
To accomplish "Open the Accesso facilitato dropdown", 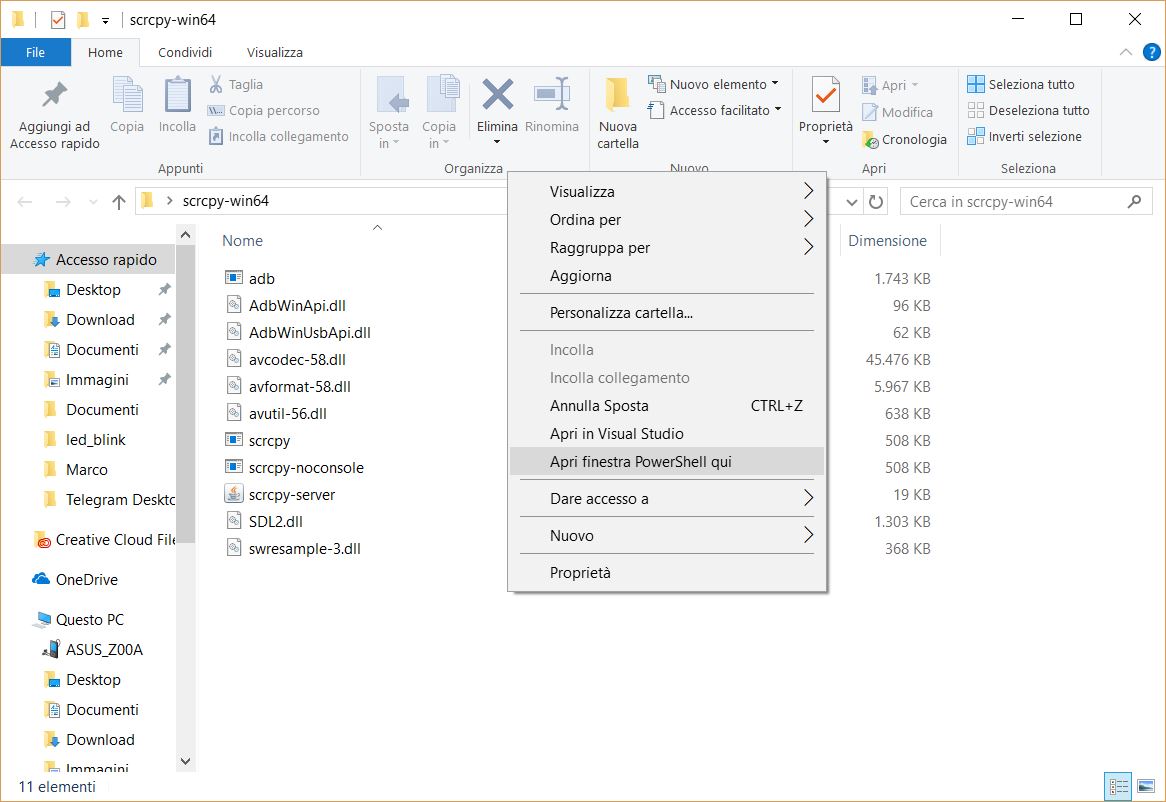I will pyautogui.click(x=715, y=110).
